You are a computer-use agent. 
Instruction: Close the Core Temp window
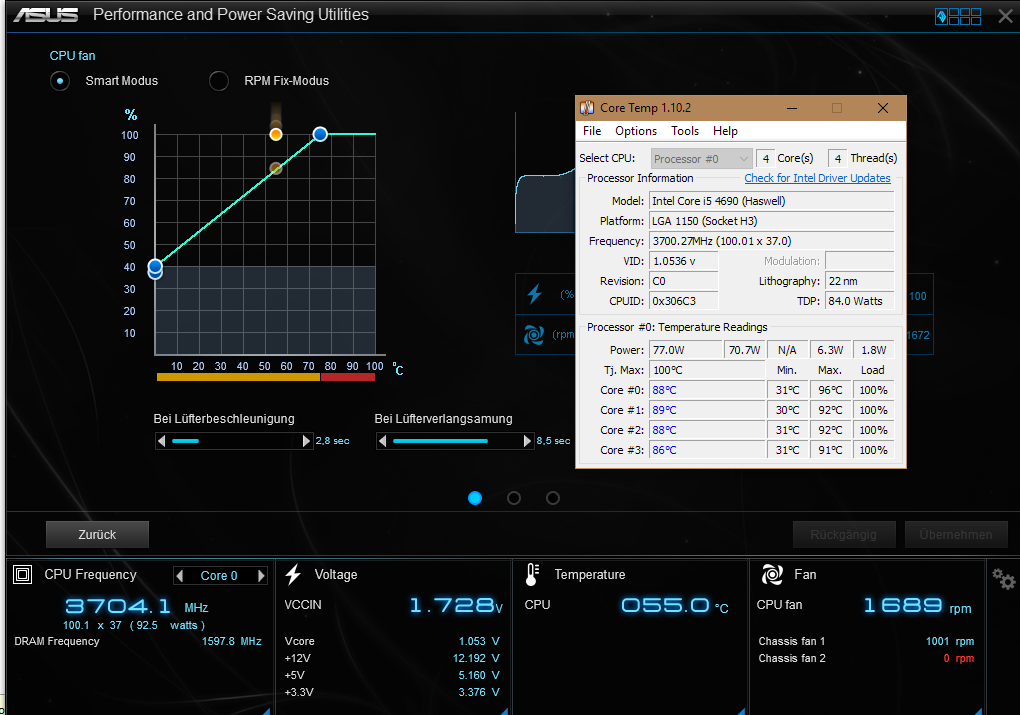pyautogui.click(x=883, y=108)
